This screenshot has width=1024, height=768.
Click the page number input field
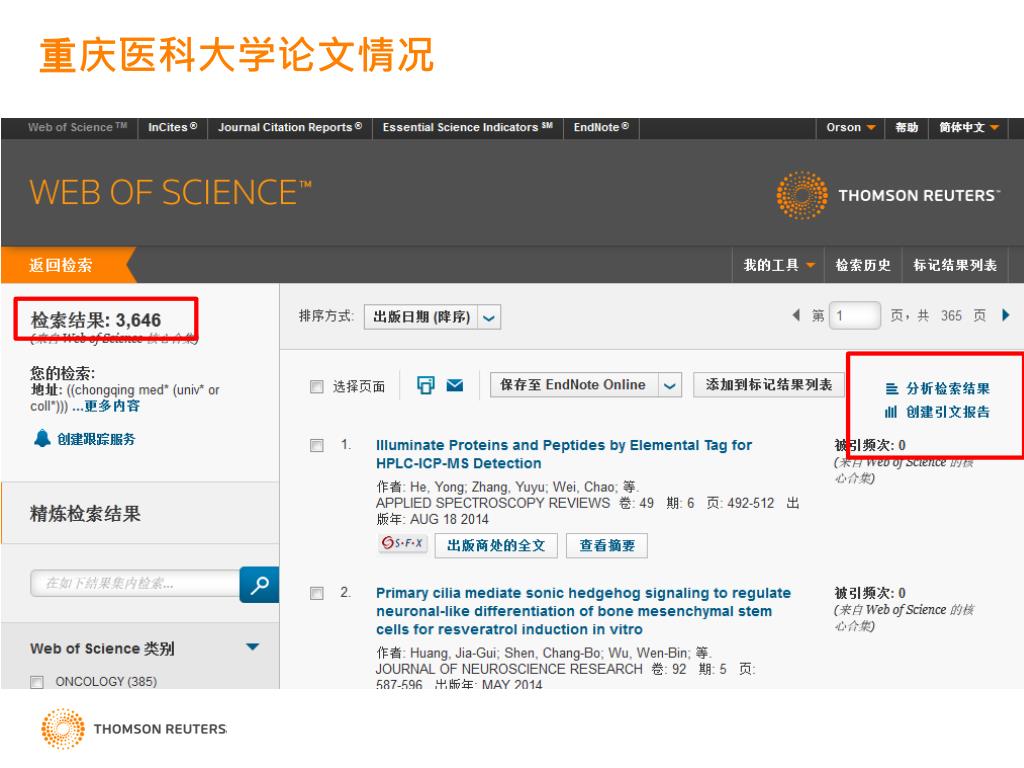click(x=855, y=316)
